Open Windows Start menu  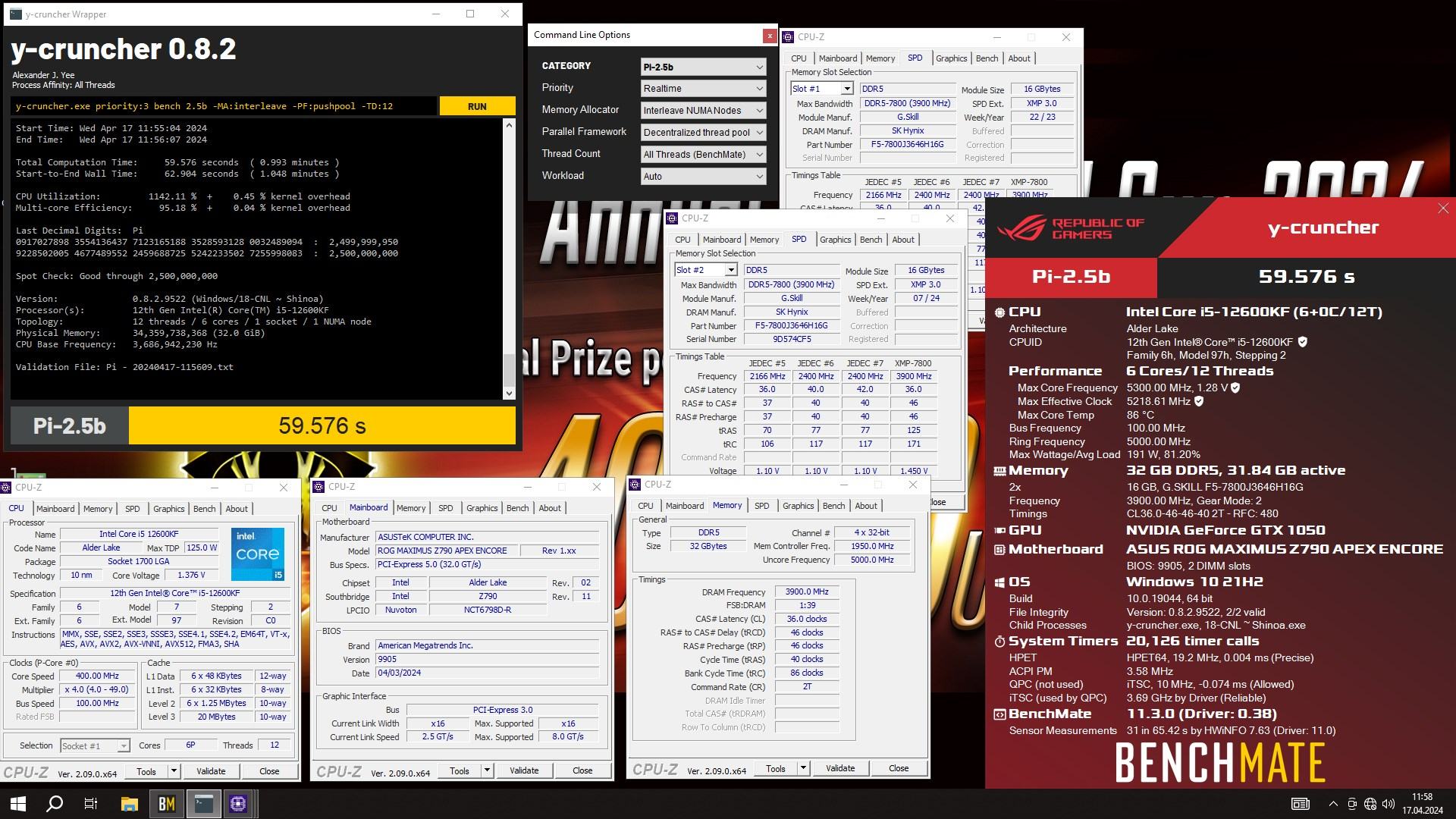coord(18,804)
